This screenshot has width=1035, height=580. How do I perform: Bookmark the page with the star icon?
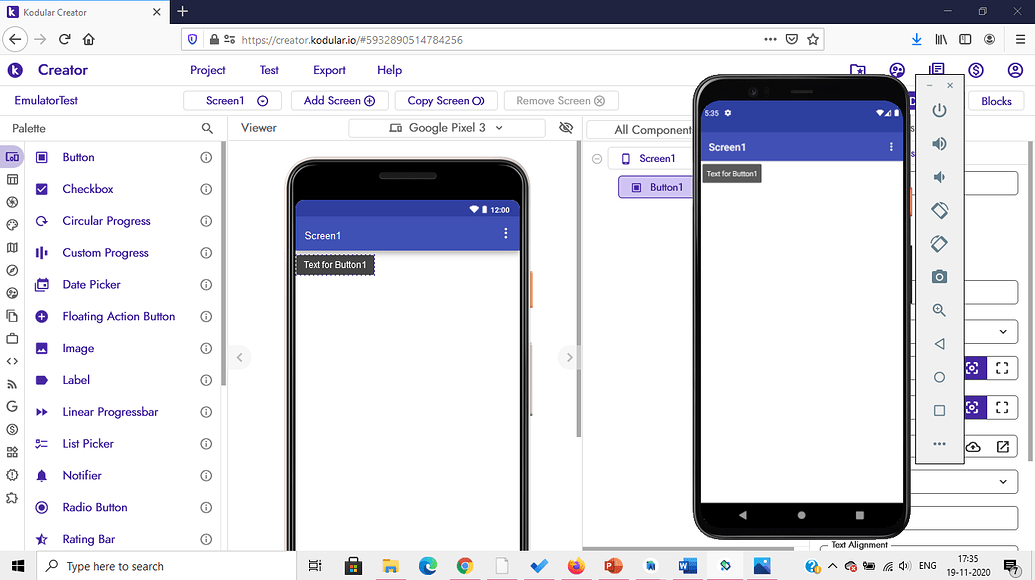(813, 38)
